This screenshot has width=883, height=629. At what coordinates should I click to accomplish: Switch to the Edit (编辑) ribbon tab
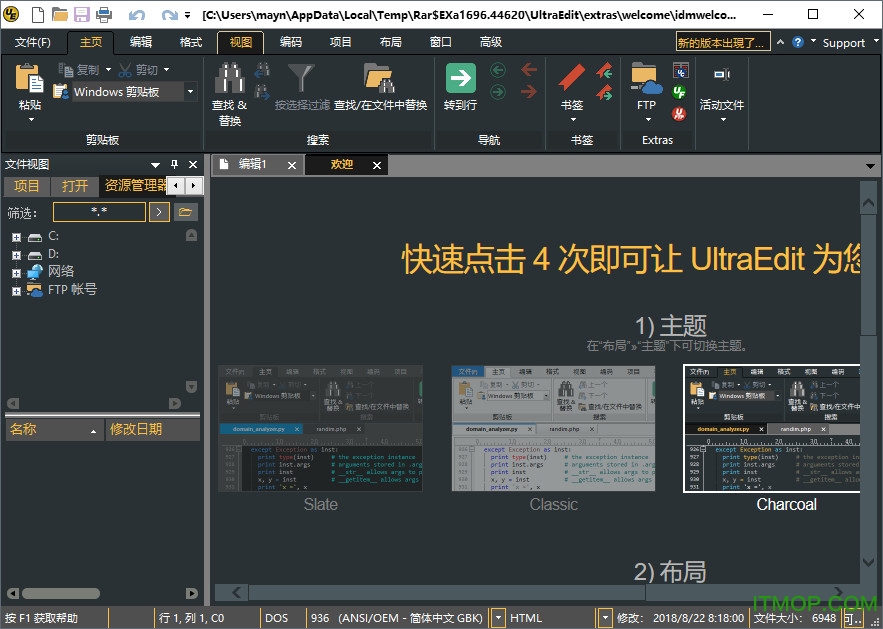coord(140,42)
